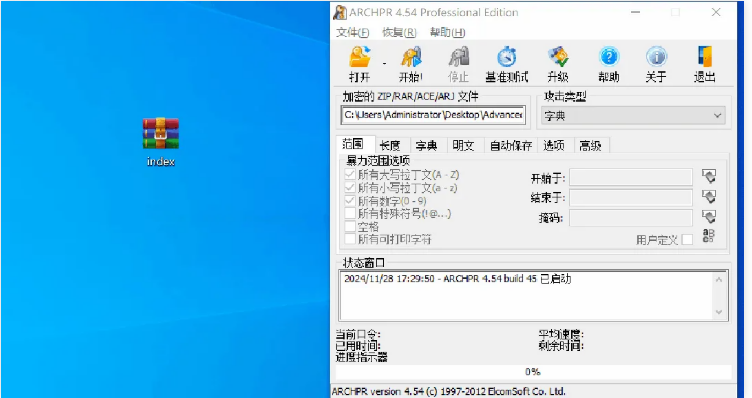Enable 所有特殊符号(!@...) checkbox
Screen dimensions: 752x398
tap(350, 213)
